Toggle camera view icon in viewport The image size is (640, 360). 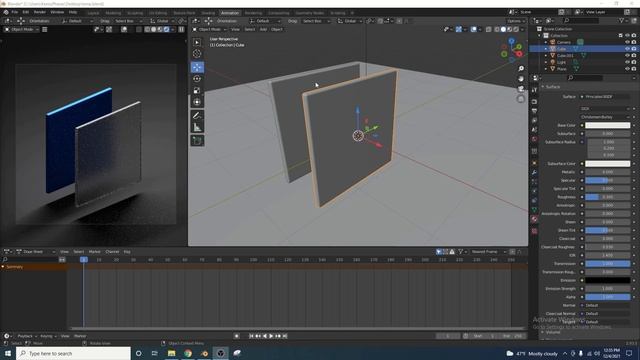point(521,89)
